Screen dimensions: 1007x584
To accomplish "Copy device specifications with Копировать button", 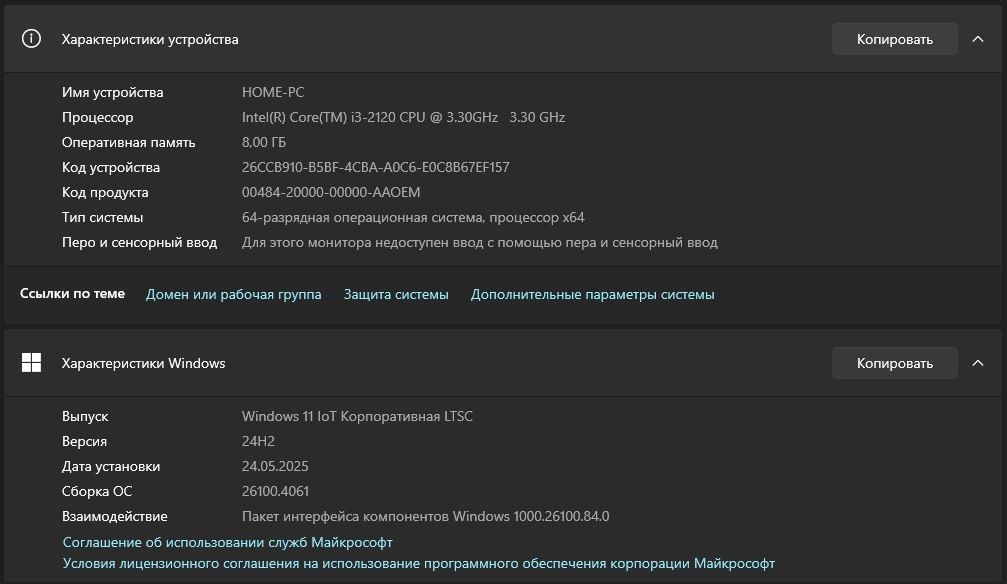I will [x=895, y=39].
